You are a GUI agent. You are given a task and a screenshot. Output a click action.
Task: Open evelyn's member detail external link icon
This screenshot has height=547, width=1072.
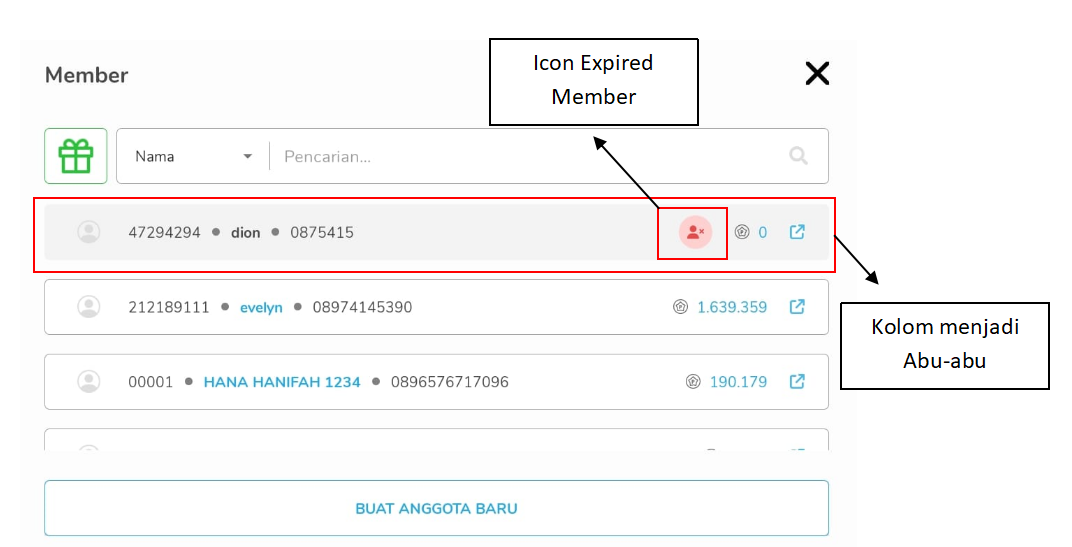tap(797, 306)
